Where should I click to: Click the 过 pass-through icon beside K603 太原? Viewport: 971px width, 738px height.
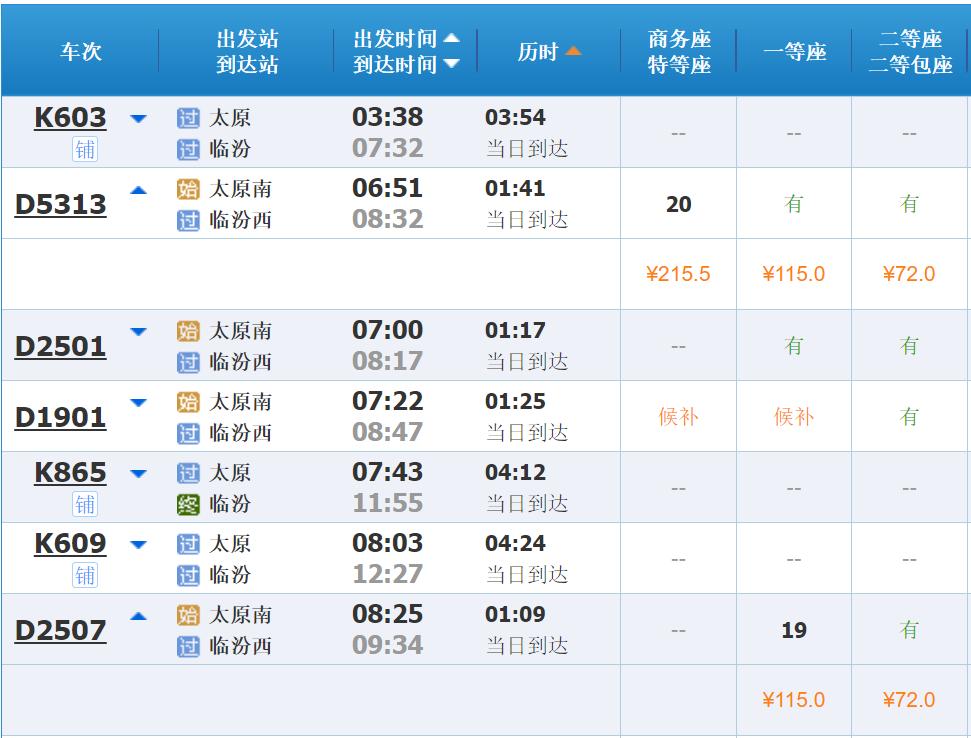(x=188, y=118)
